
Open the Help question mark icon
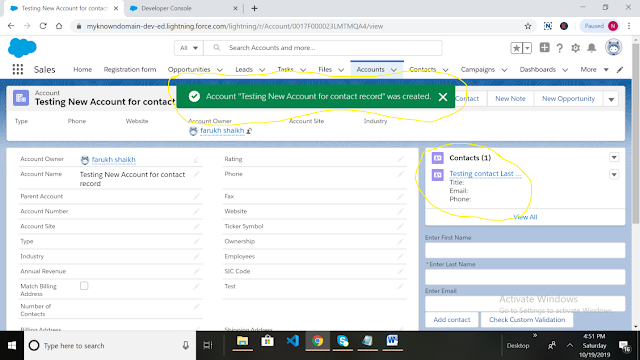click(x=560, y=48)
